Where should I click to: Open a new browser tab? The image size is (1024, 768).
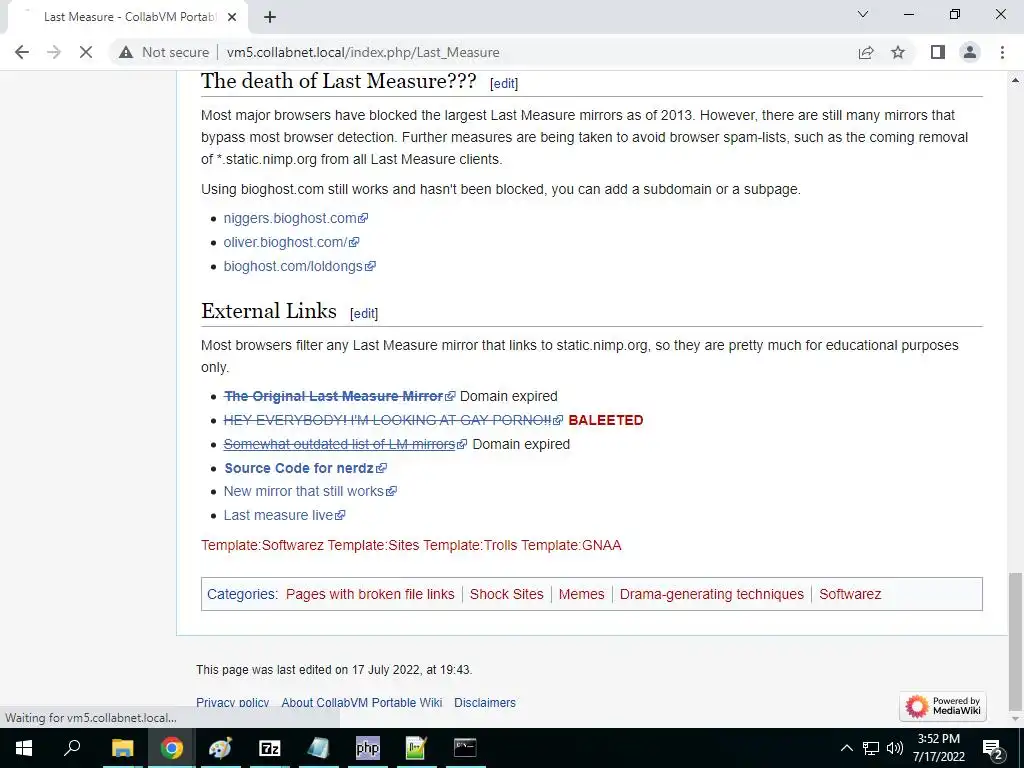(270, 17)
